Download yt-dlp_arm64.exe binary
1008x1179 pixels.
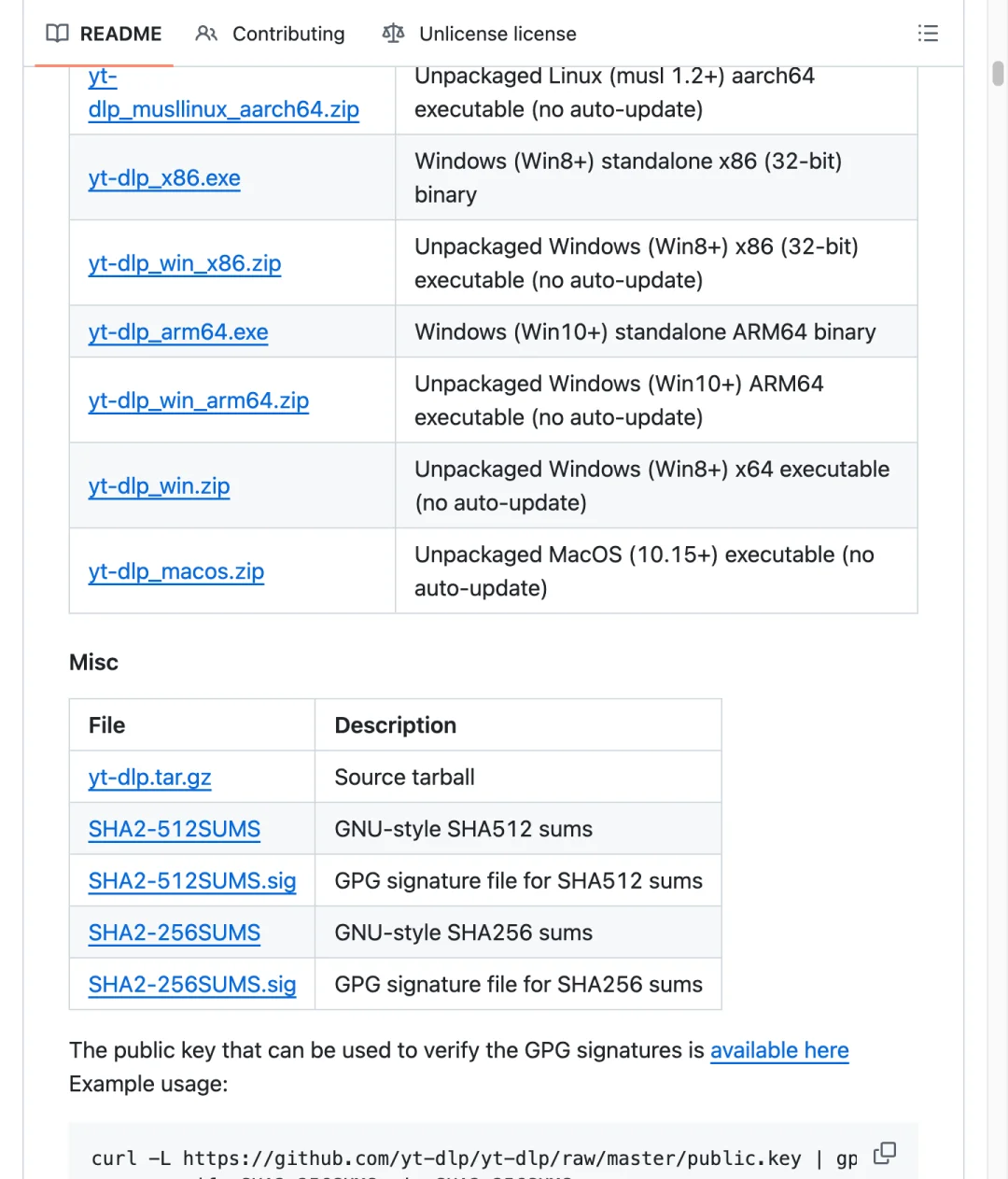point(178,332)
